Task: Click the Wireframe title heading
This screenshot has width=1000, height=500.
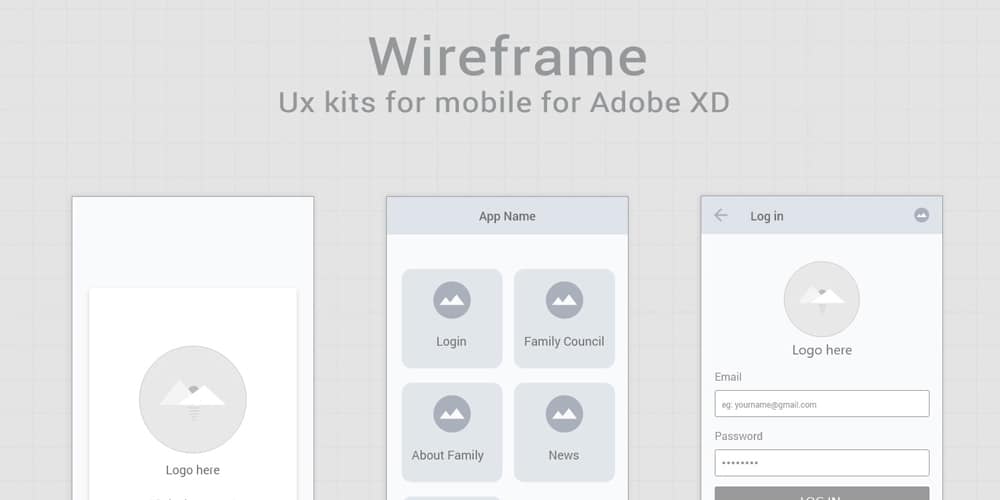Action: pos(508,56)
